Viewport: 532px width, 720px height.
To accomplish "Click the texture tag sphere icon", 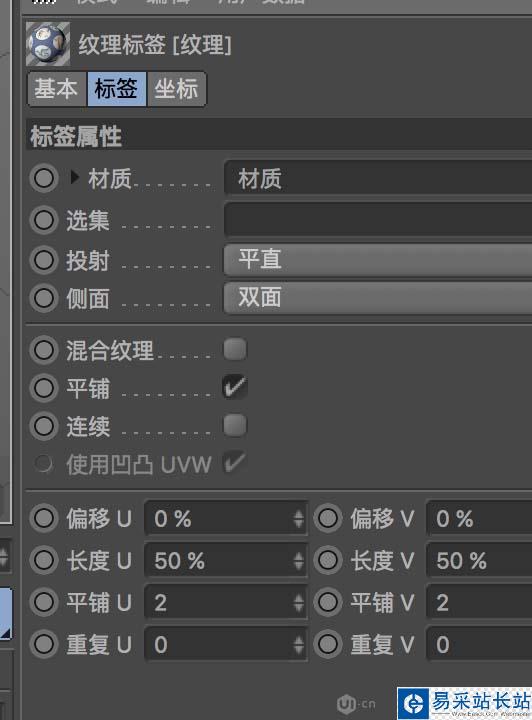I will pyautogui.click(x=48, y=44).
